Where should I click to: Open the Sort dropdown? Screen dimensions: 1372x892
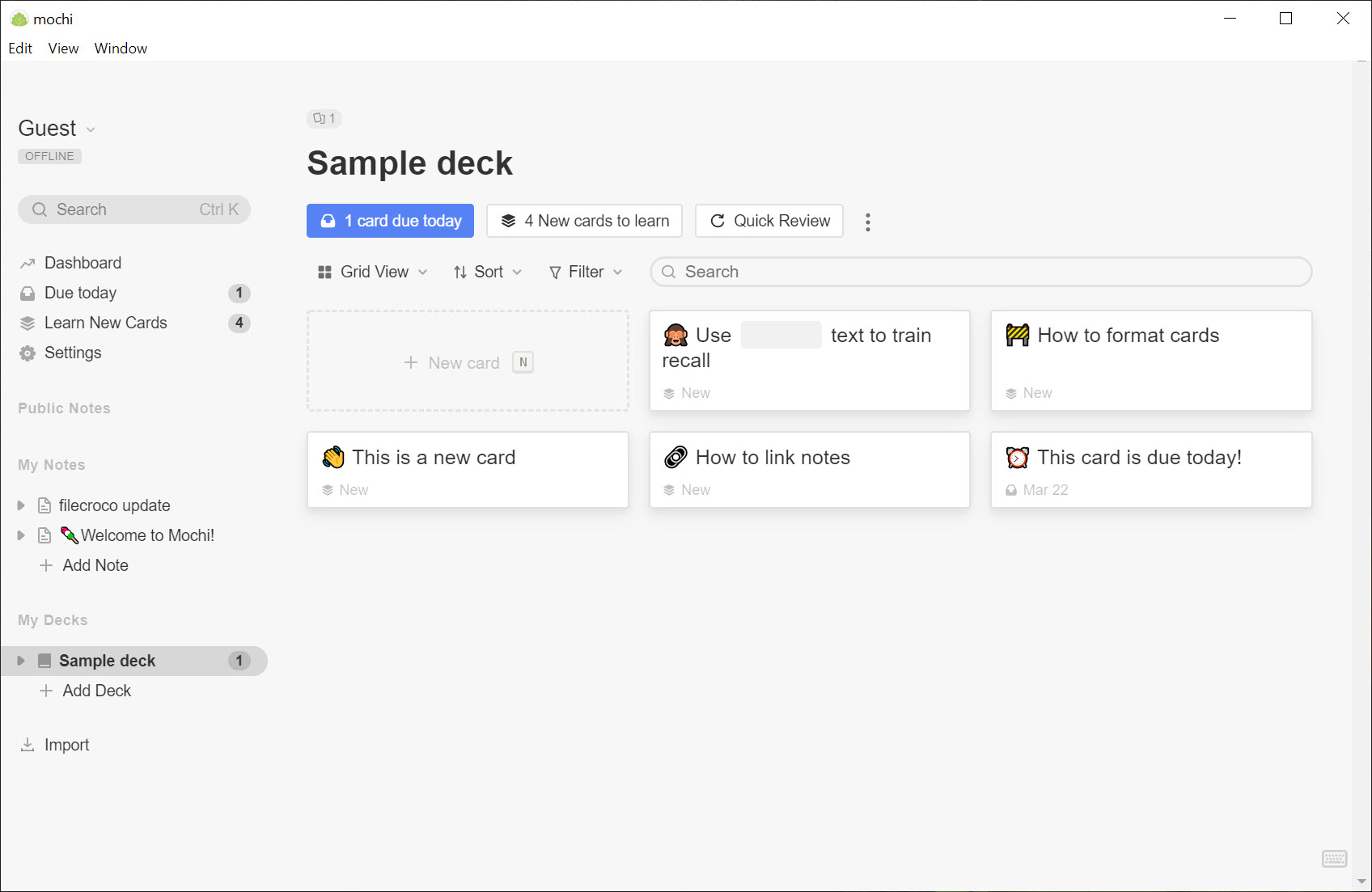pos(487,272)
